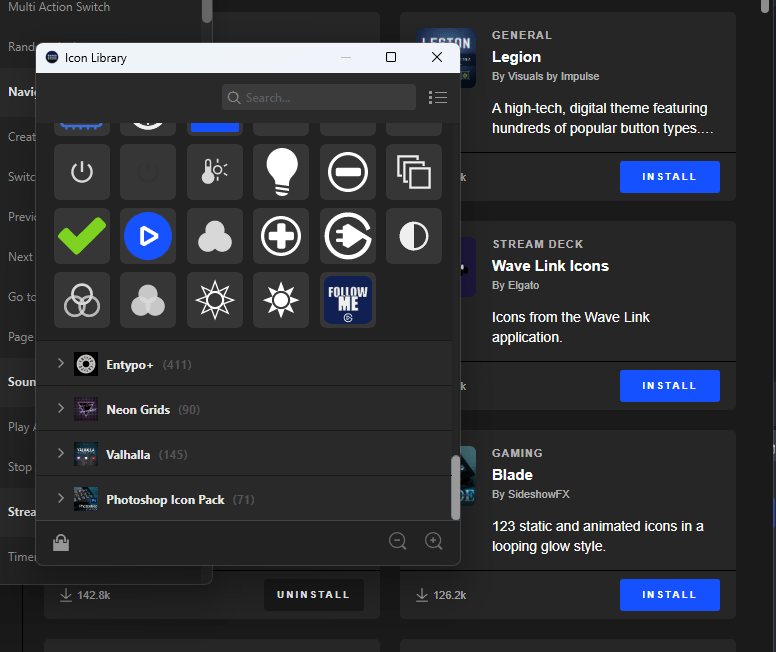Switch Icon Library to list view
Screen dimensions: 776x652
tap(438, 97)
